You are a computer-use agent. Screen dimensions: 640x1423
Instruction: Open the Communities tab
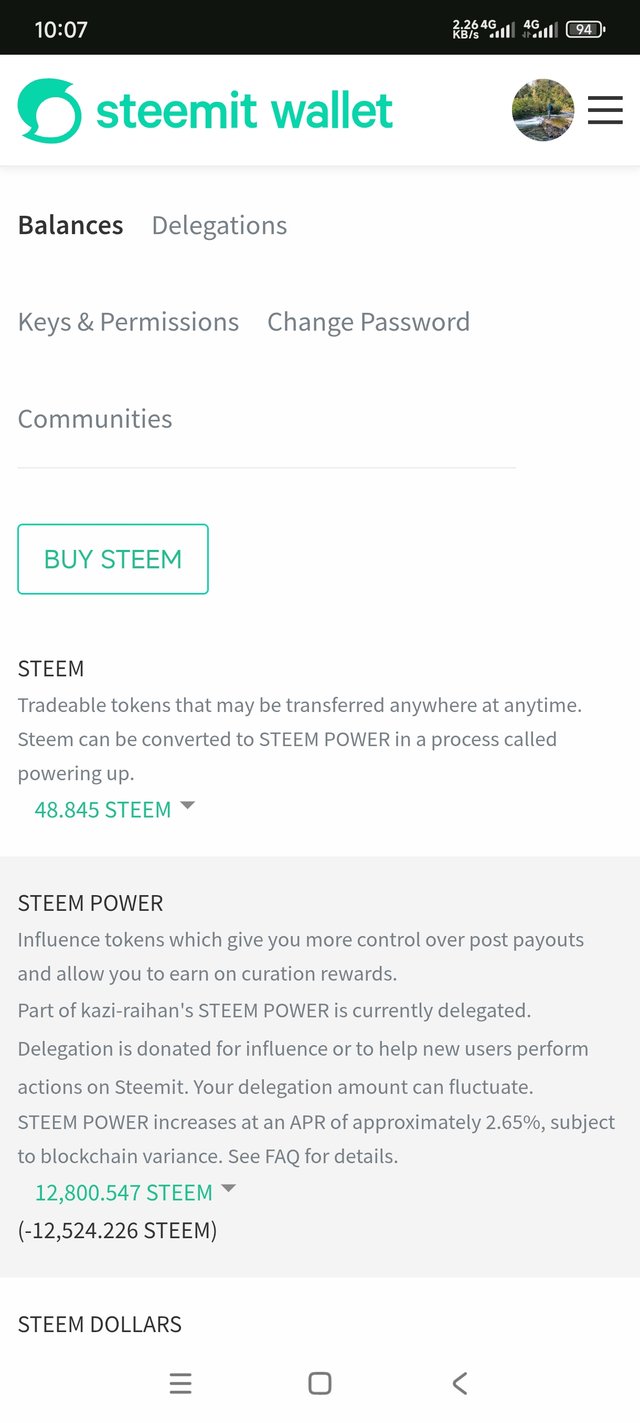coord(95,419)
